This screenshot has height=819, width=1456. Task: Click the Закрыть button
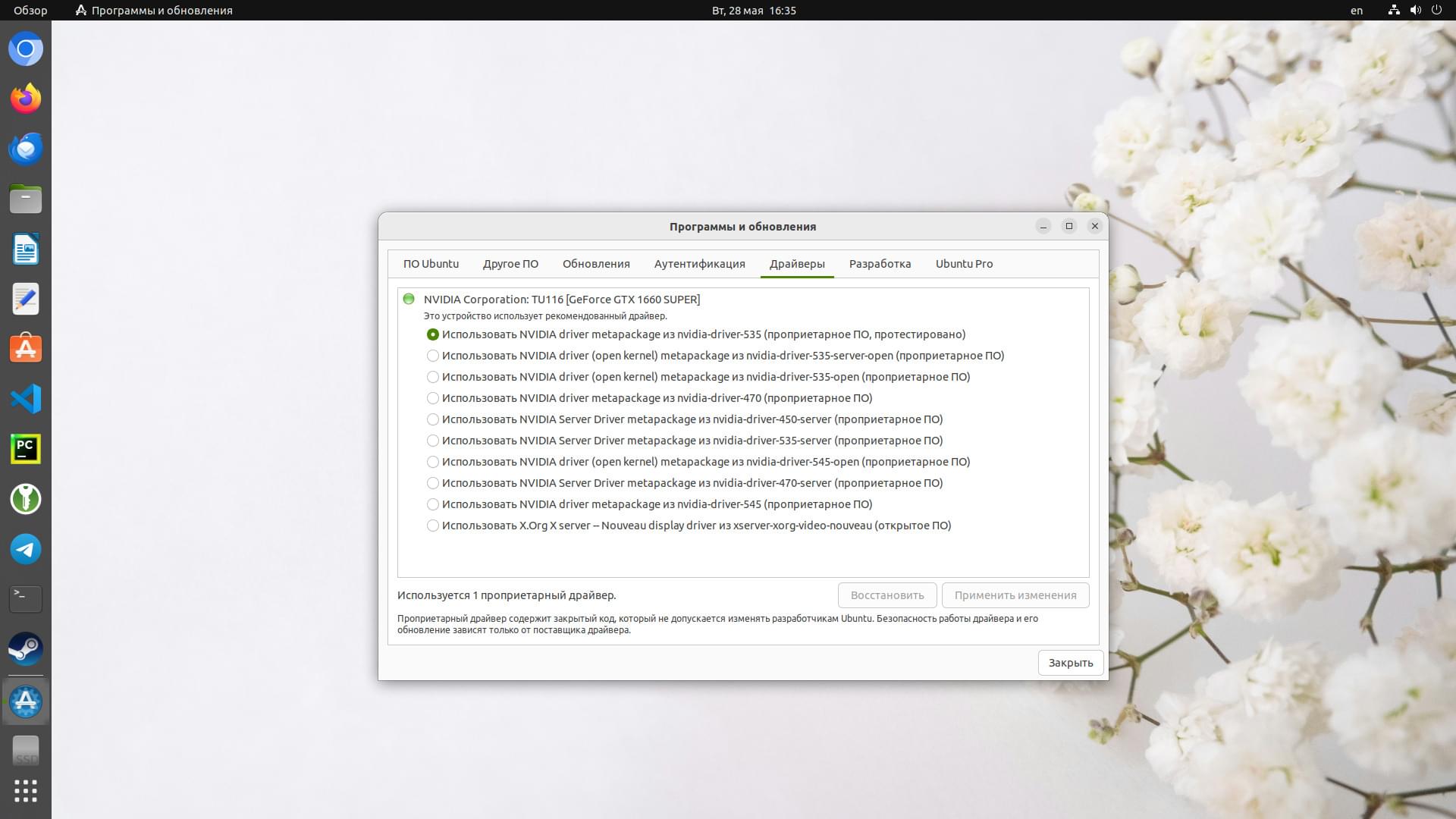click(1071, 663)
